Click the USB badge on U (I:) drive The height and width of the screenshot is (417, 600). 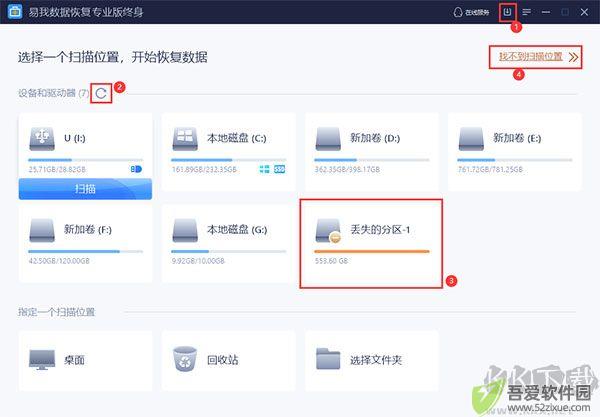pyautogui.click(x=136, y=169)
